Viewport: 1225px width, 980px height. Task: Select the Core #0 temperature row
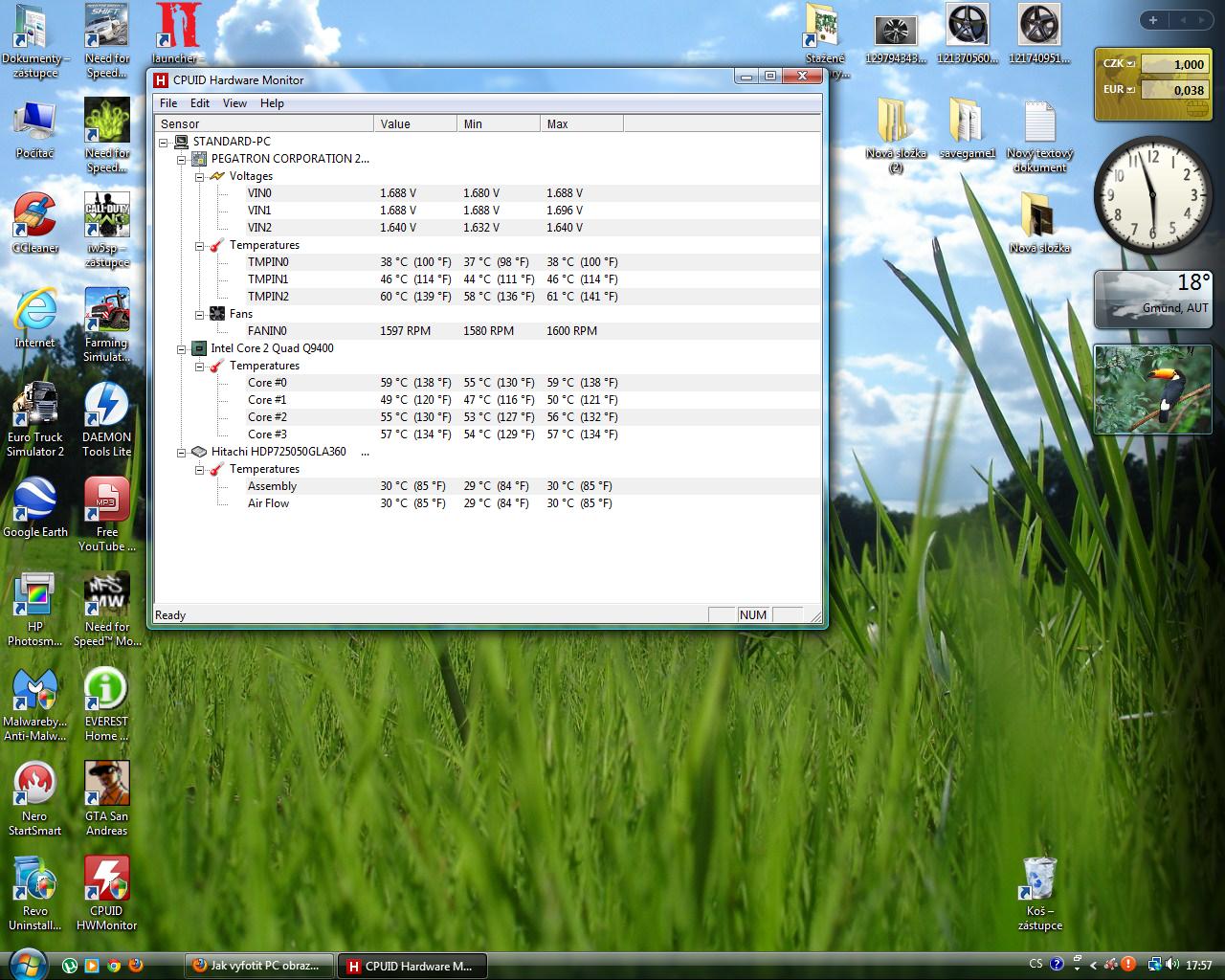[267, 383]
